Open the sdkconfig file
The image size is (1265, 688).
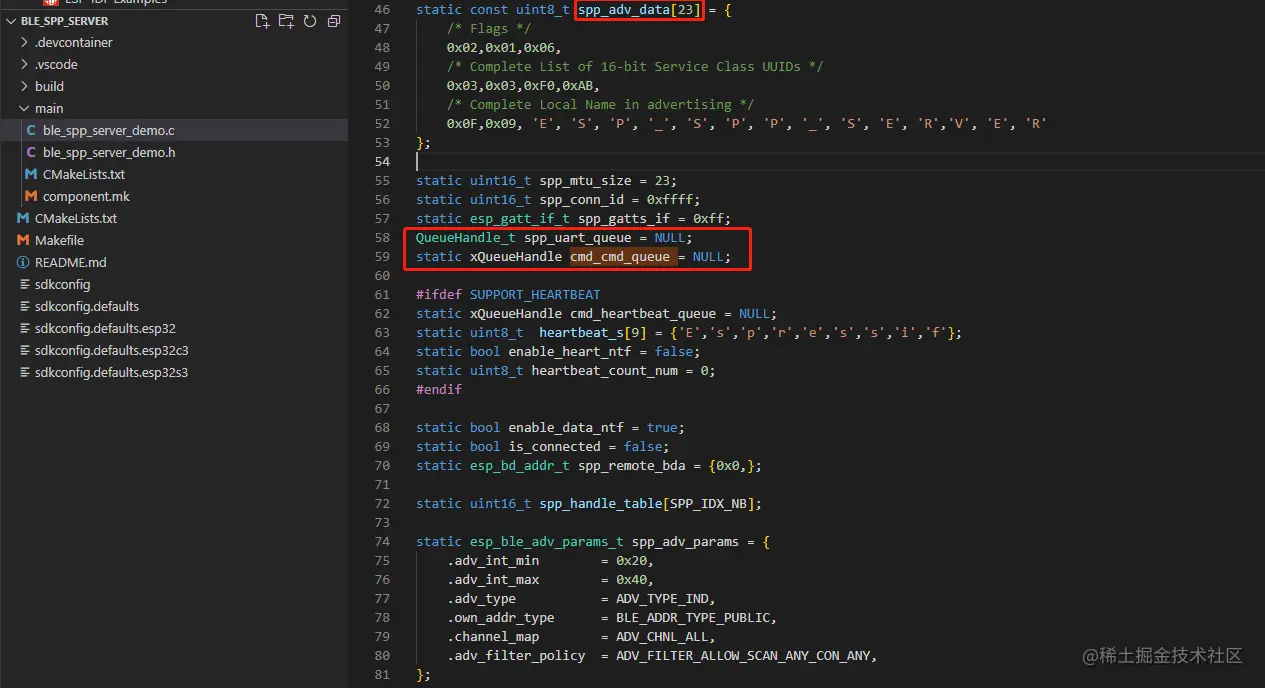174,284
